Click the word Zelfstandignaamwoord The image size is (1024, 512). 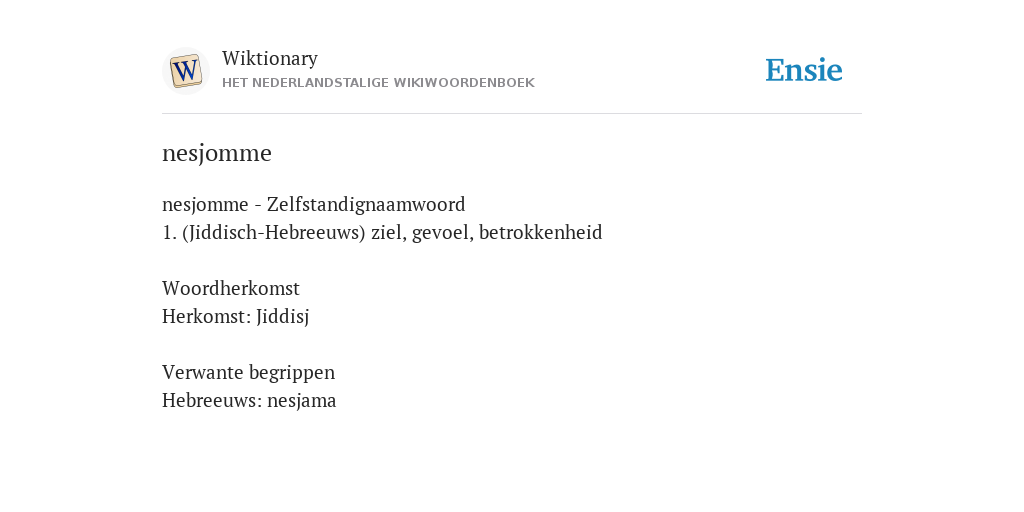click(x=366, y=204)
